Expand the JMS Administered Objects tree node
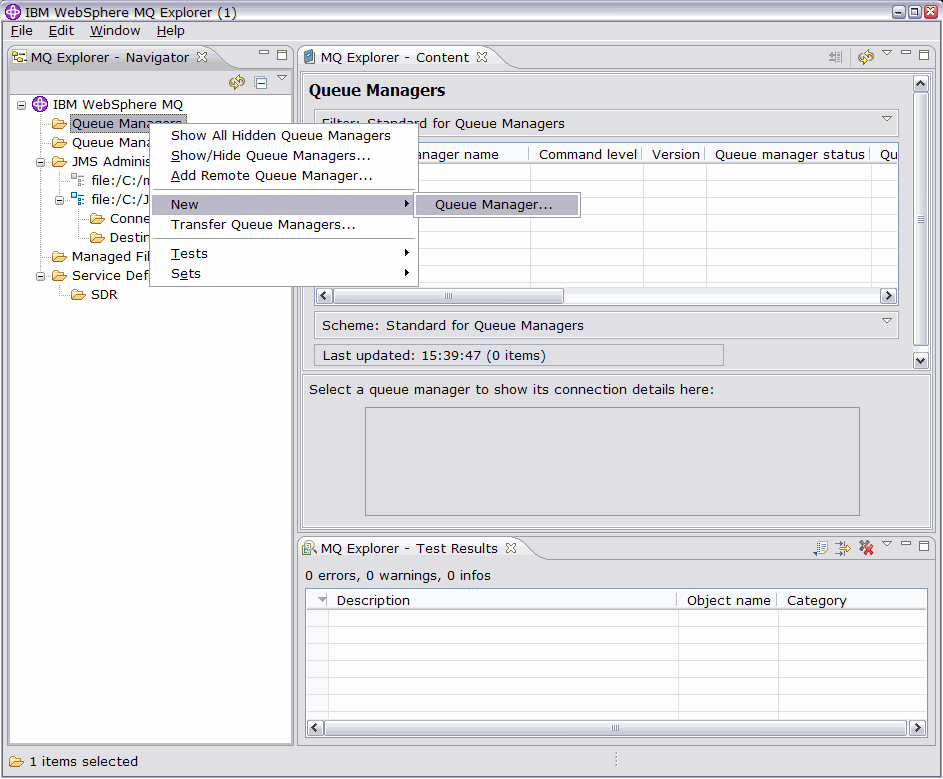Image resolution: width=943 pixels, height=779 pixels. (x=40, y=161)
